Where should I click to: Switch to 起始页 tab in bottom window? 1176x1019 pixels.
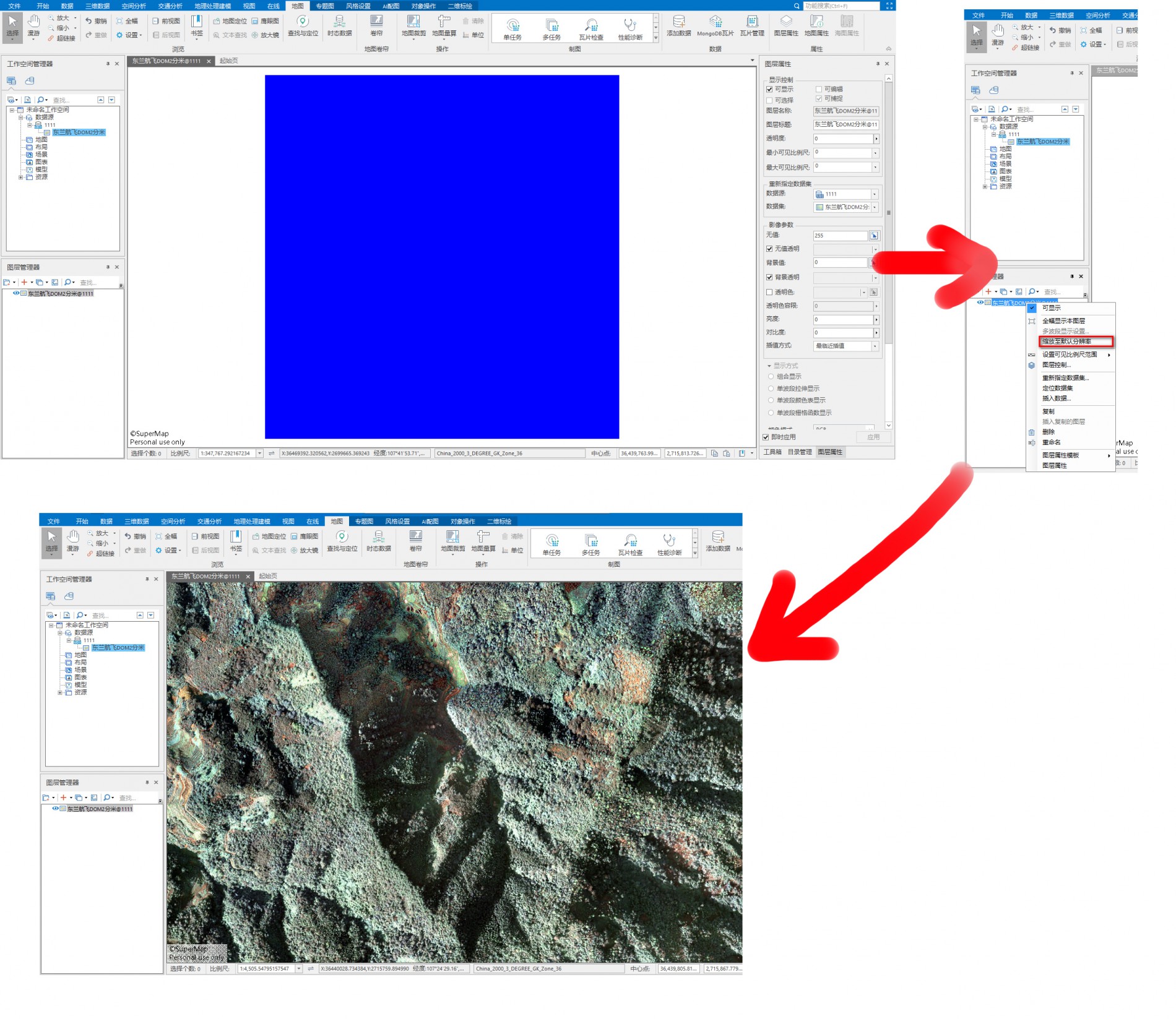click(x=267, y=575)
